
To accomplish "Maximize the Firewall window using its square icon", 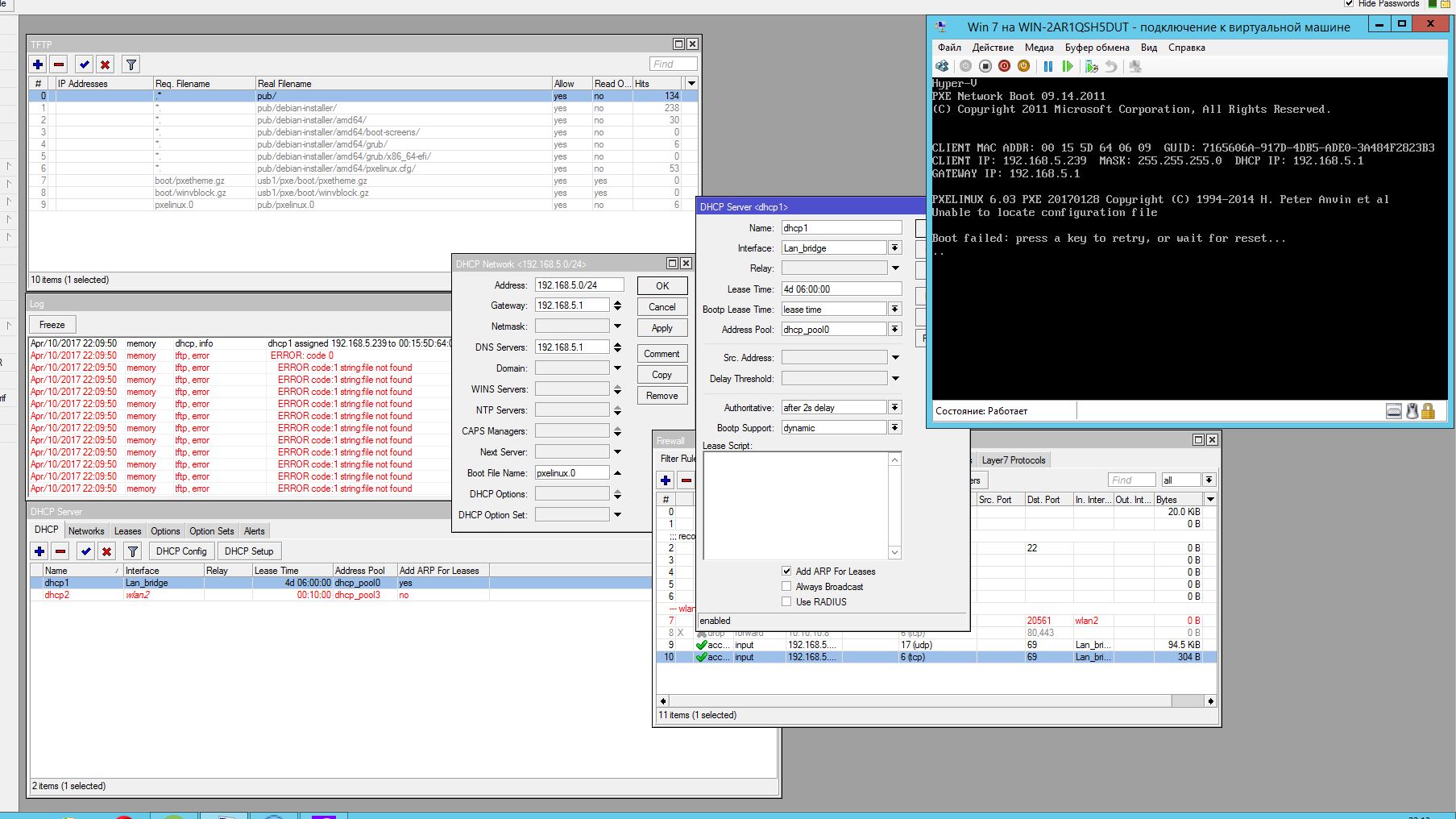I will click(x=1198, y=439).
